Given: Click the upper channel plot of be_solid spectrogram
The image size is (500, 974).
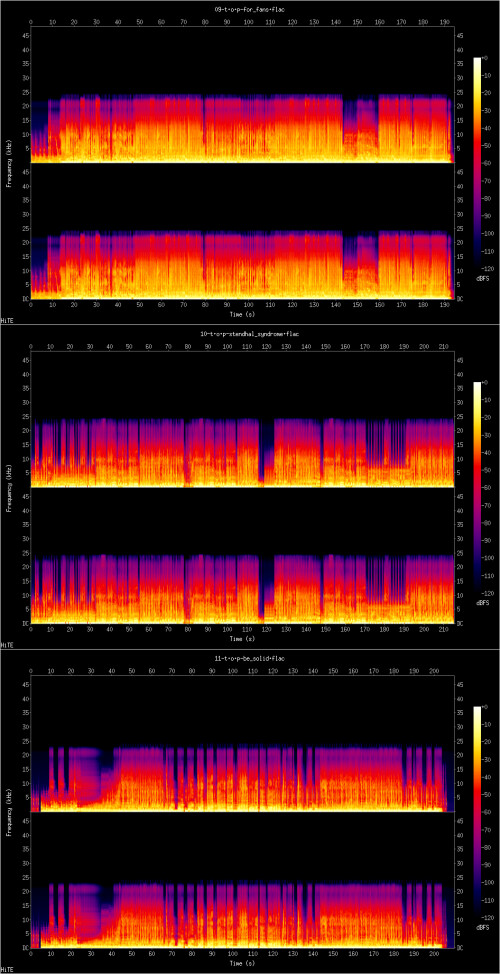Looking at the screenshot, I should [242, 743].
